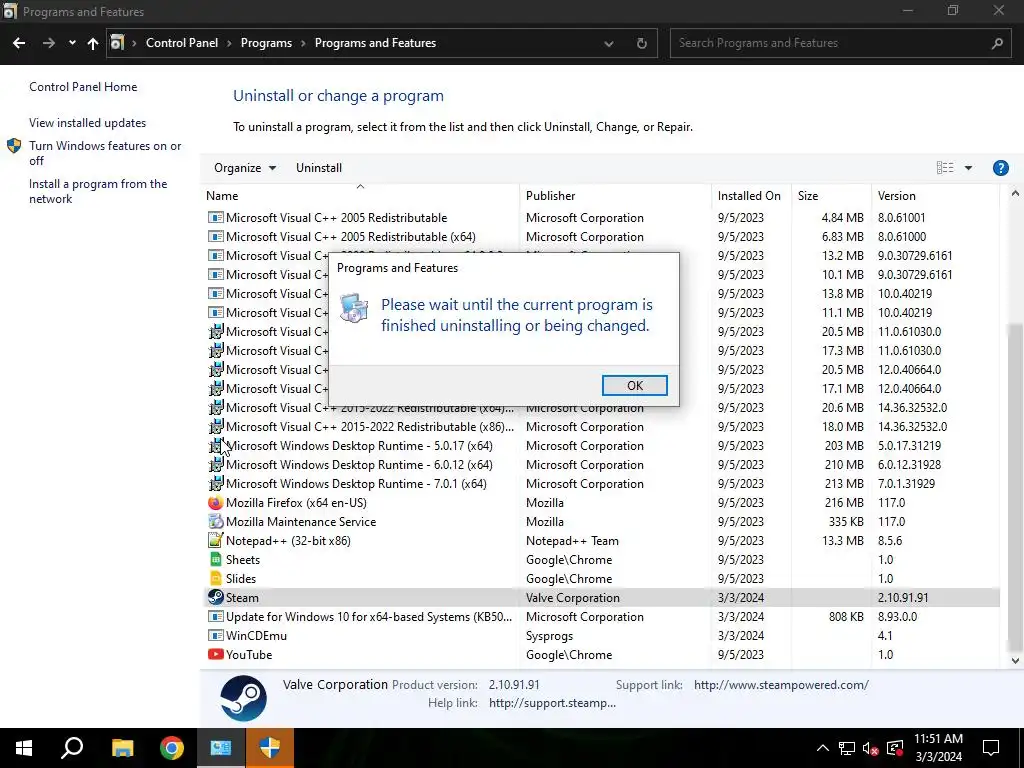Open Control Panel Home link
1024x768 pixels.
[83, 87]
